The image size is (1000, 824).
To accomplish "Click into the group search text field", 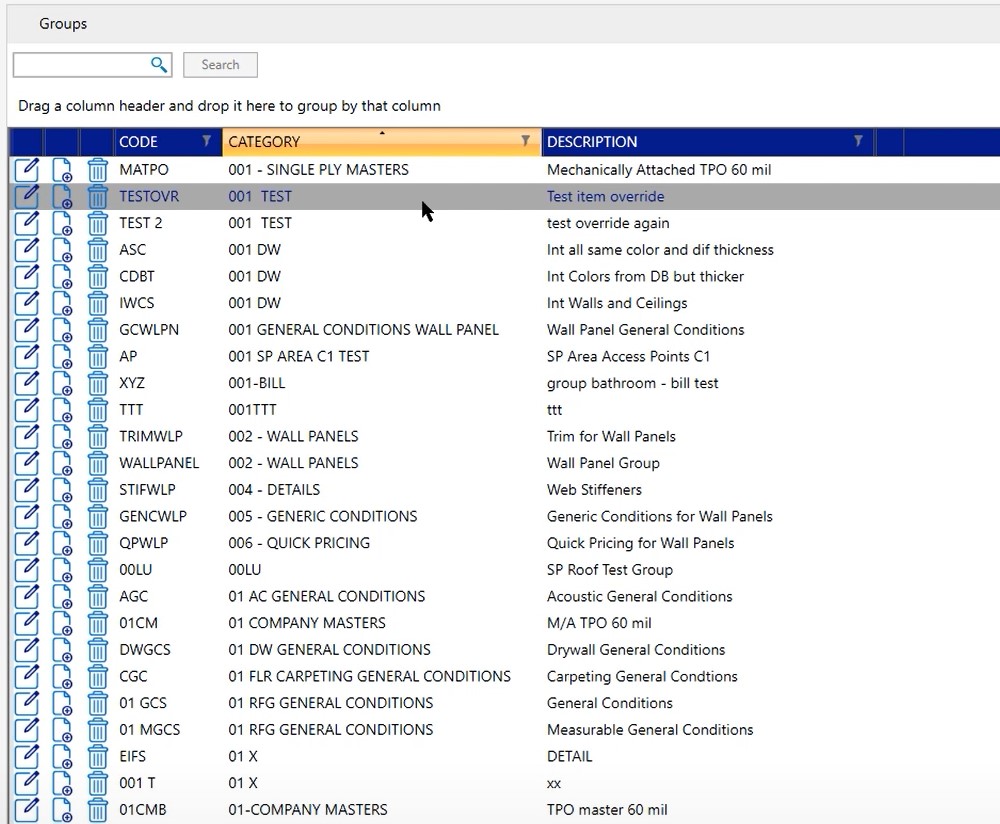I will [x=82, y=65].
